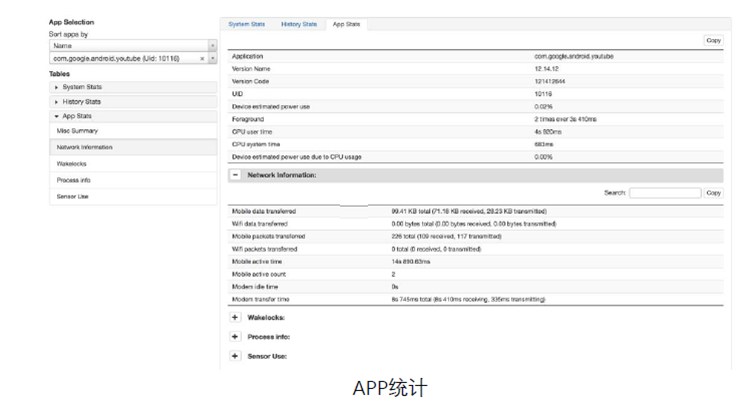Viewport: 750px width, 404px height.
Task: Select Sensor Use in sidebar list
Action: 133,197
